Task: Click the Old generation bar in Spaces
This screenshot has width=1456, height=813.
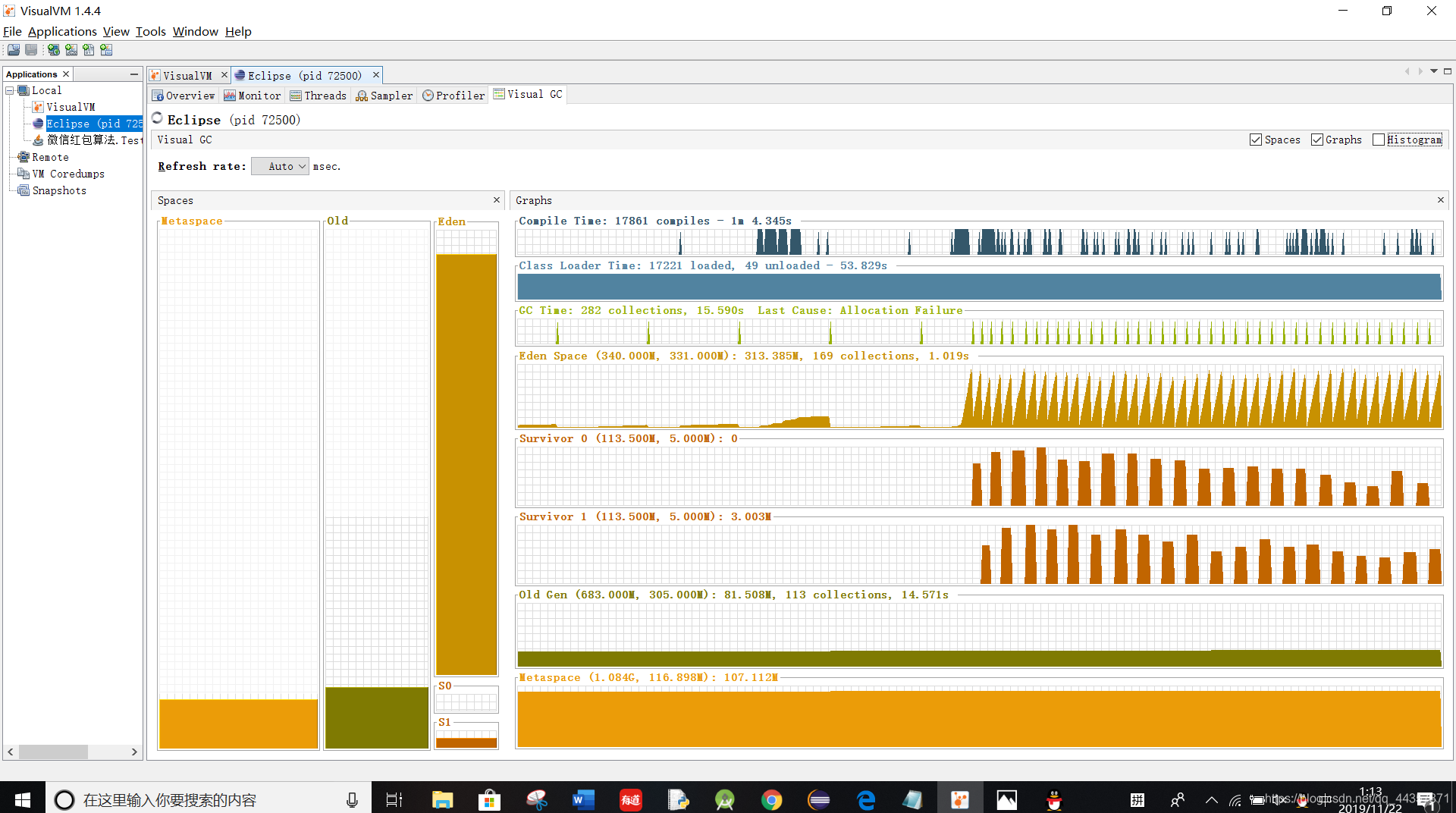Action: (377, 717)
